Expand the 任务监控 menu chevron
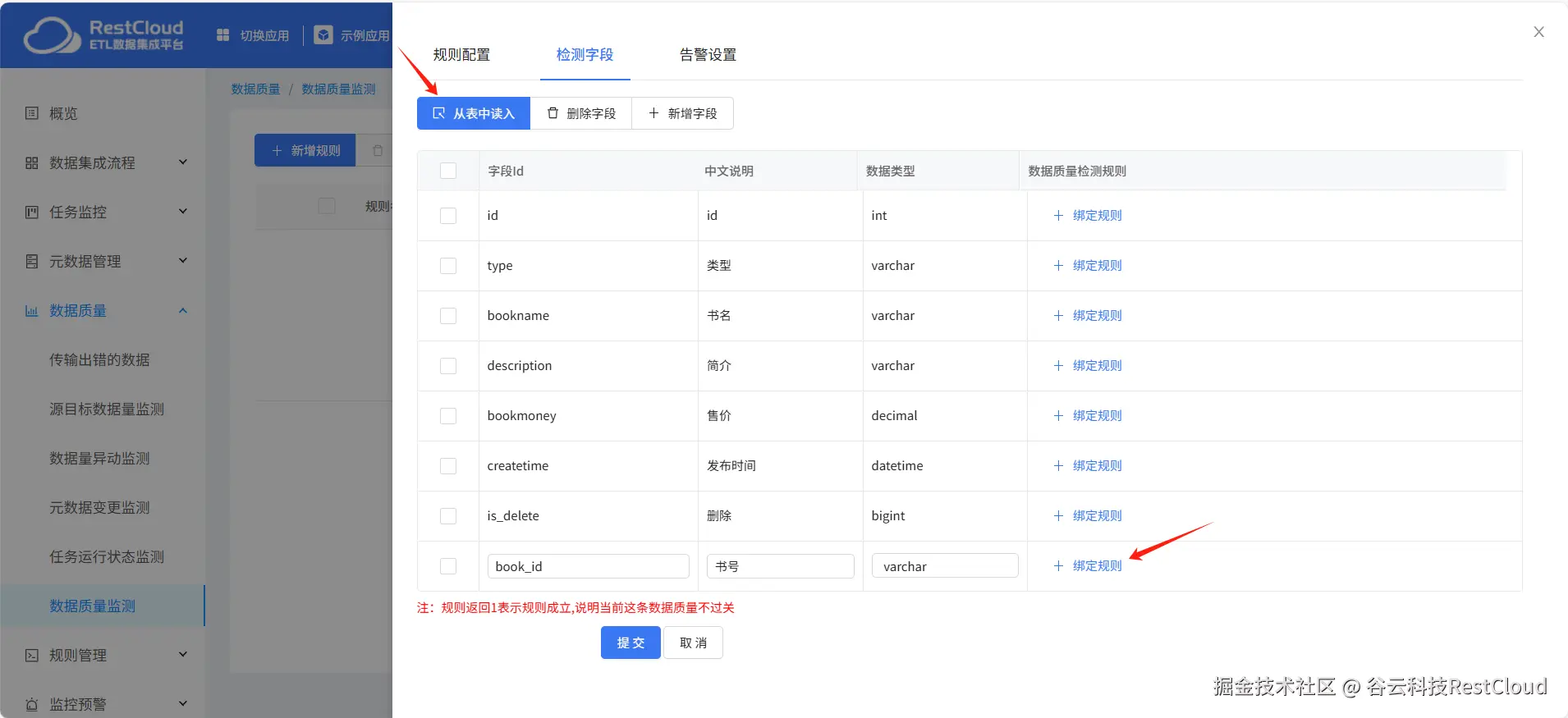This screenshot has width=1568, height=718. 183,211
